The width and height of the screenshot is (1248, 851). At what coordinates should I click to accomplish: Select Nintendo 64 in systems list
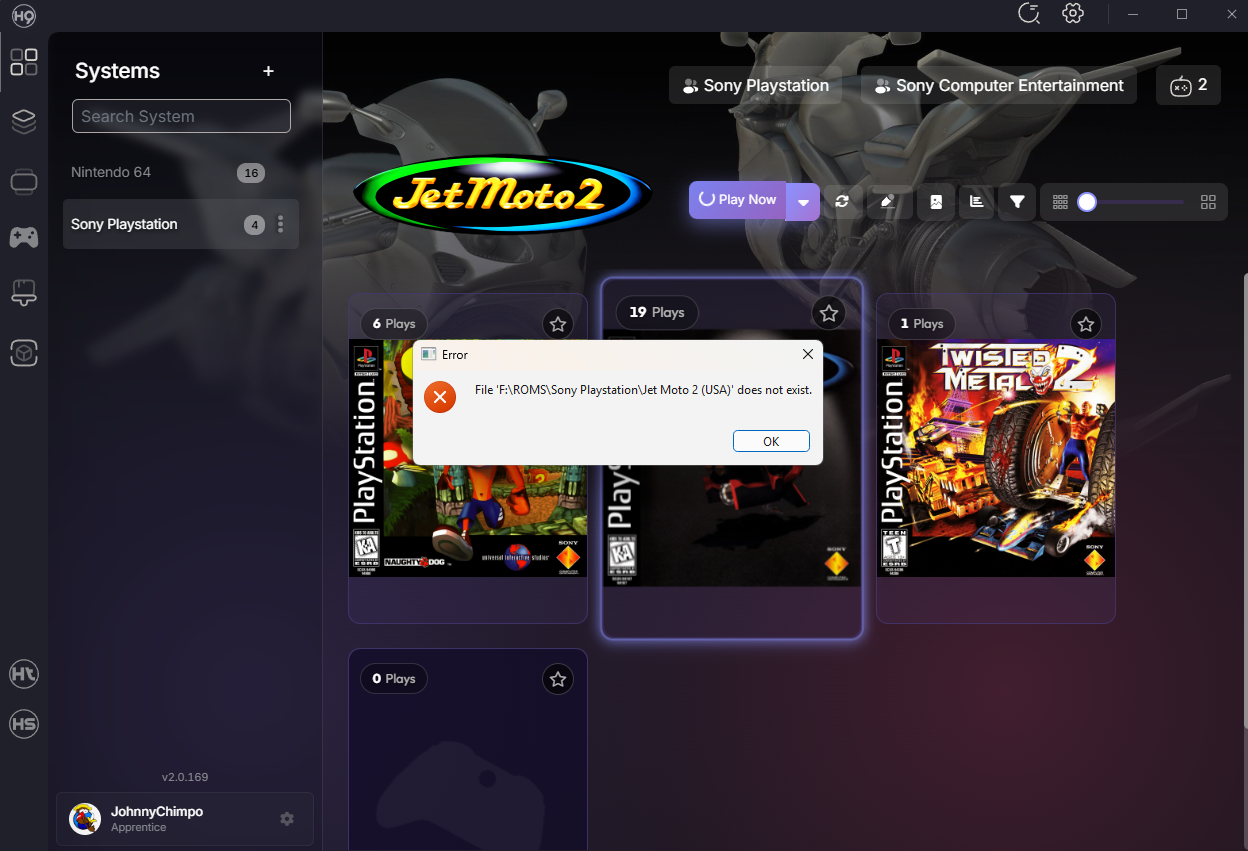point(112,172)
